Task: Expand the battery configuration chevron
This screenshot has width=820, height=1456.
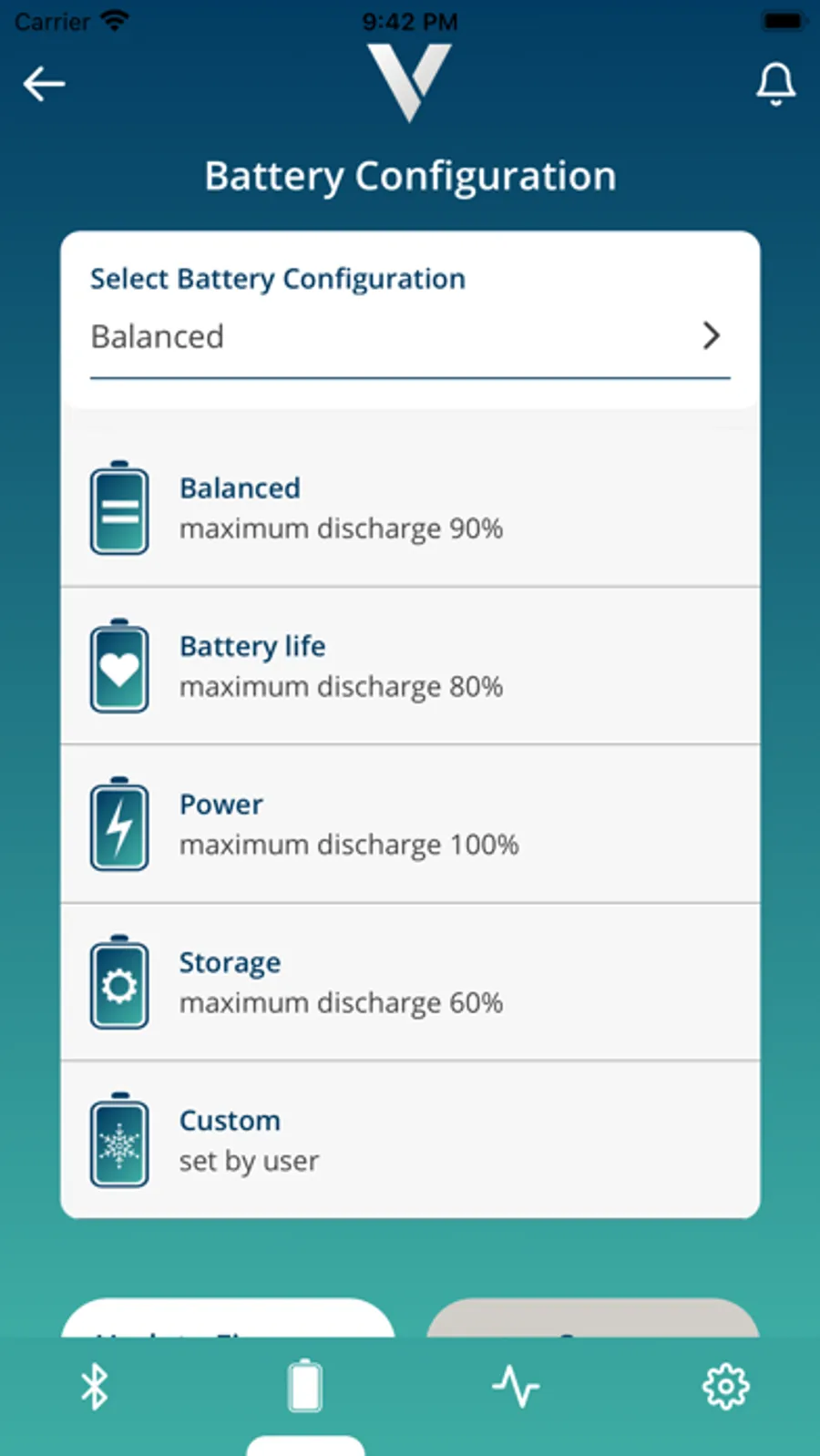Action: [712, 335]
